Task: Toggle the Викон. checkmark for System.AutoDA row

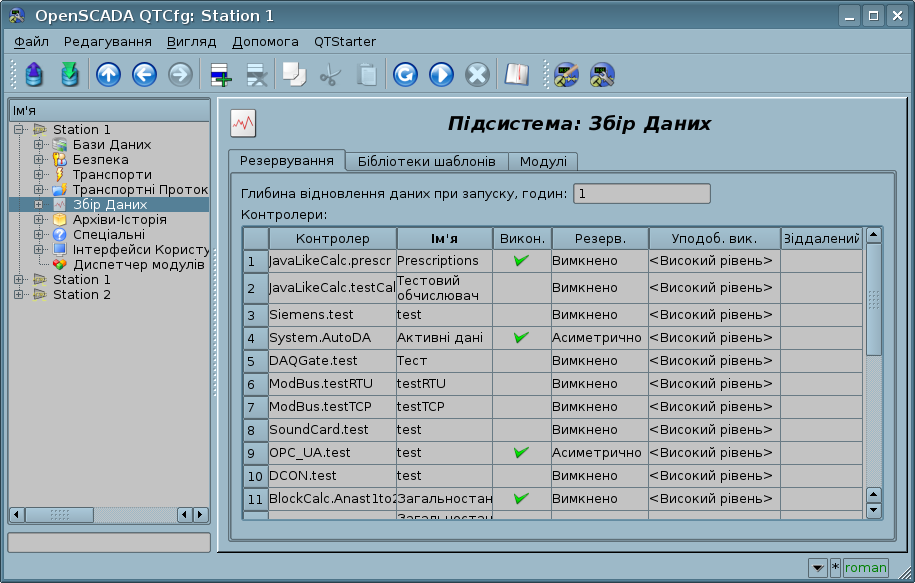Action: pos(521,338)
